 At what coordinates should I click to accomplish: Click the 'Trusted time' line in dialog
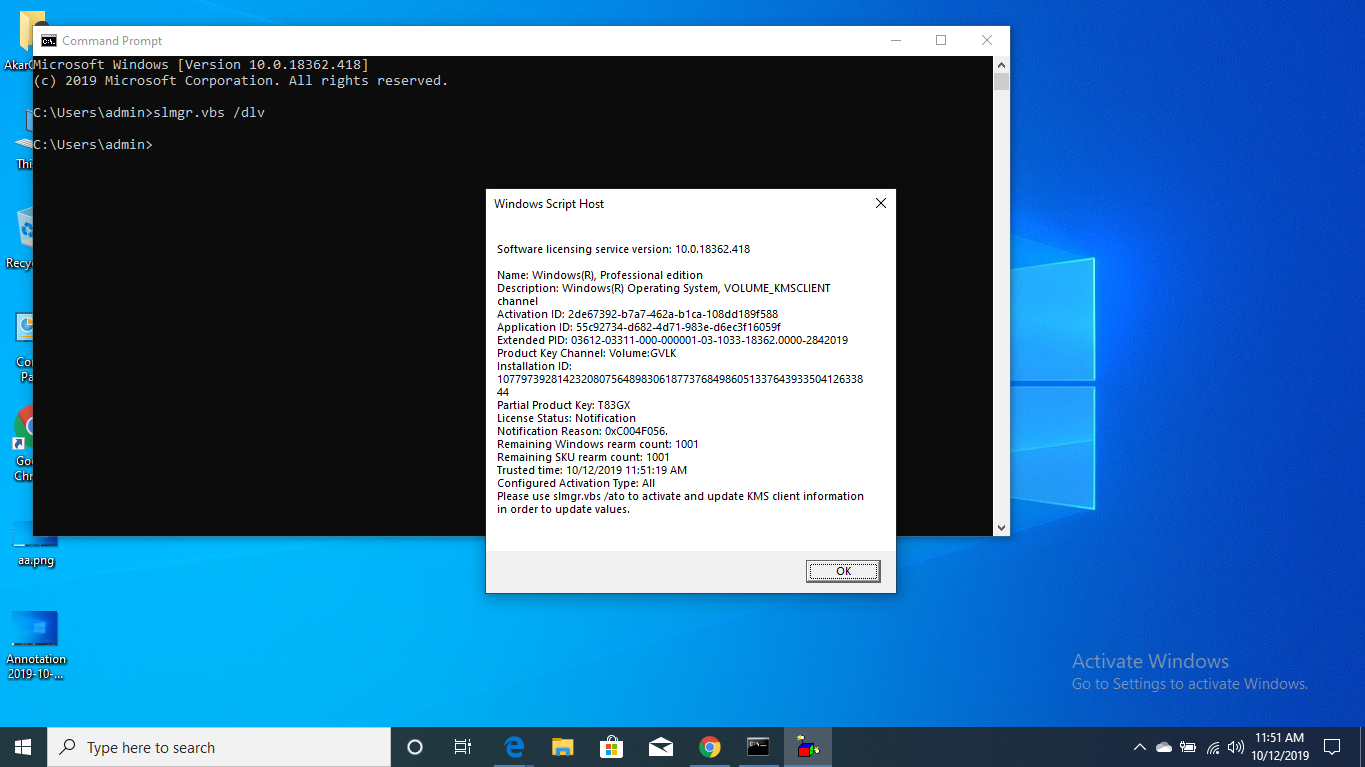click(x=592, y=470)
